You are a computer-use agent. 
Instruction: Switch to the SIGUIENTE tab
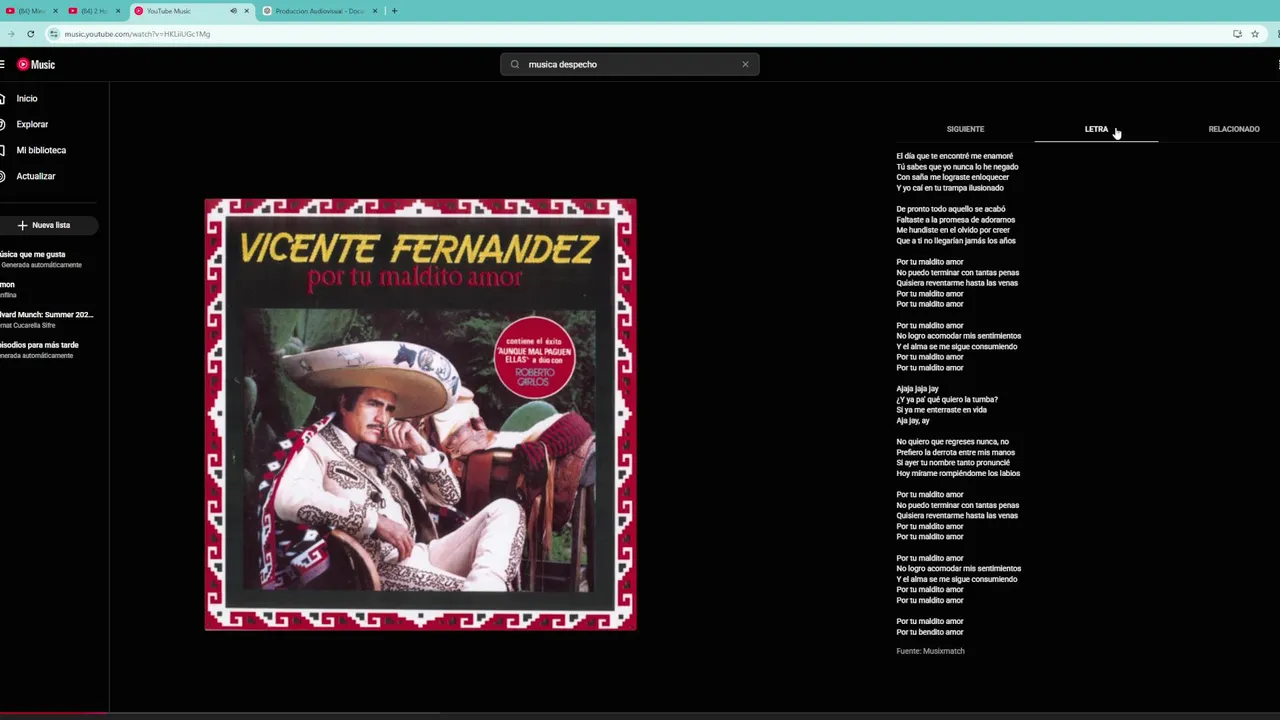[x=965, y=129]
